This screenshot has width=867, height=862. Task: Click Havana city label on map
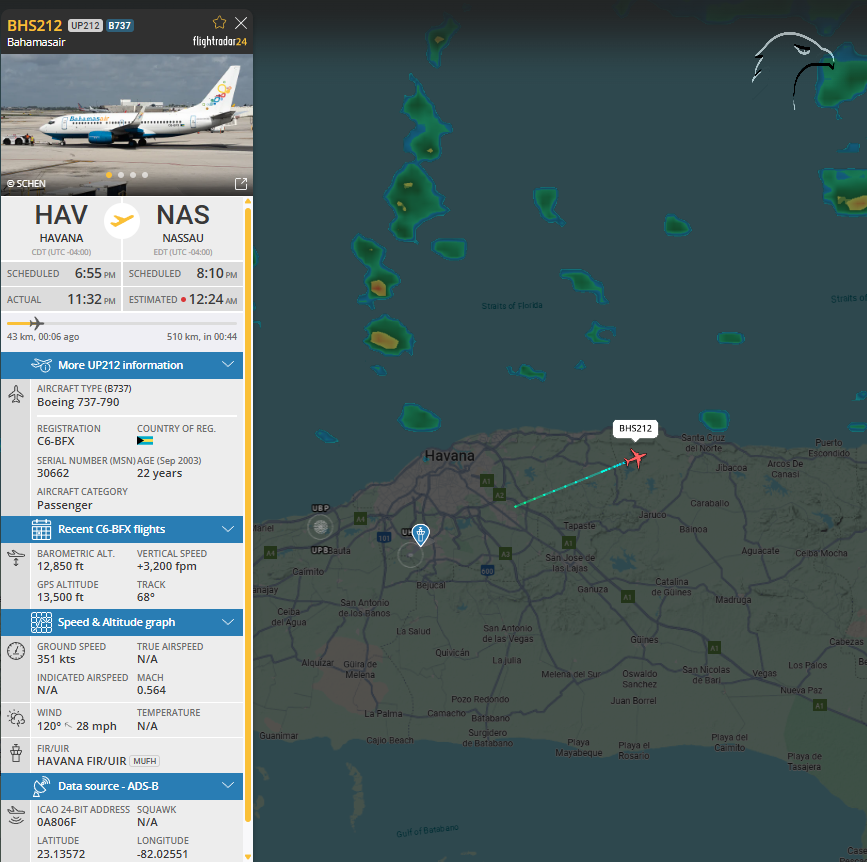point(450,456)
